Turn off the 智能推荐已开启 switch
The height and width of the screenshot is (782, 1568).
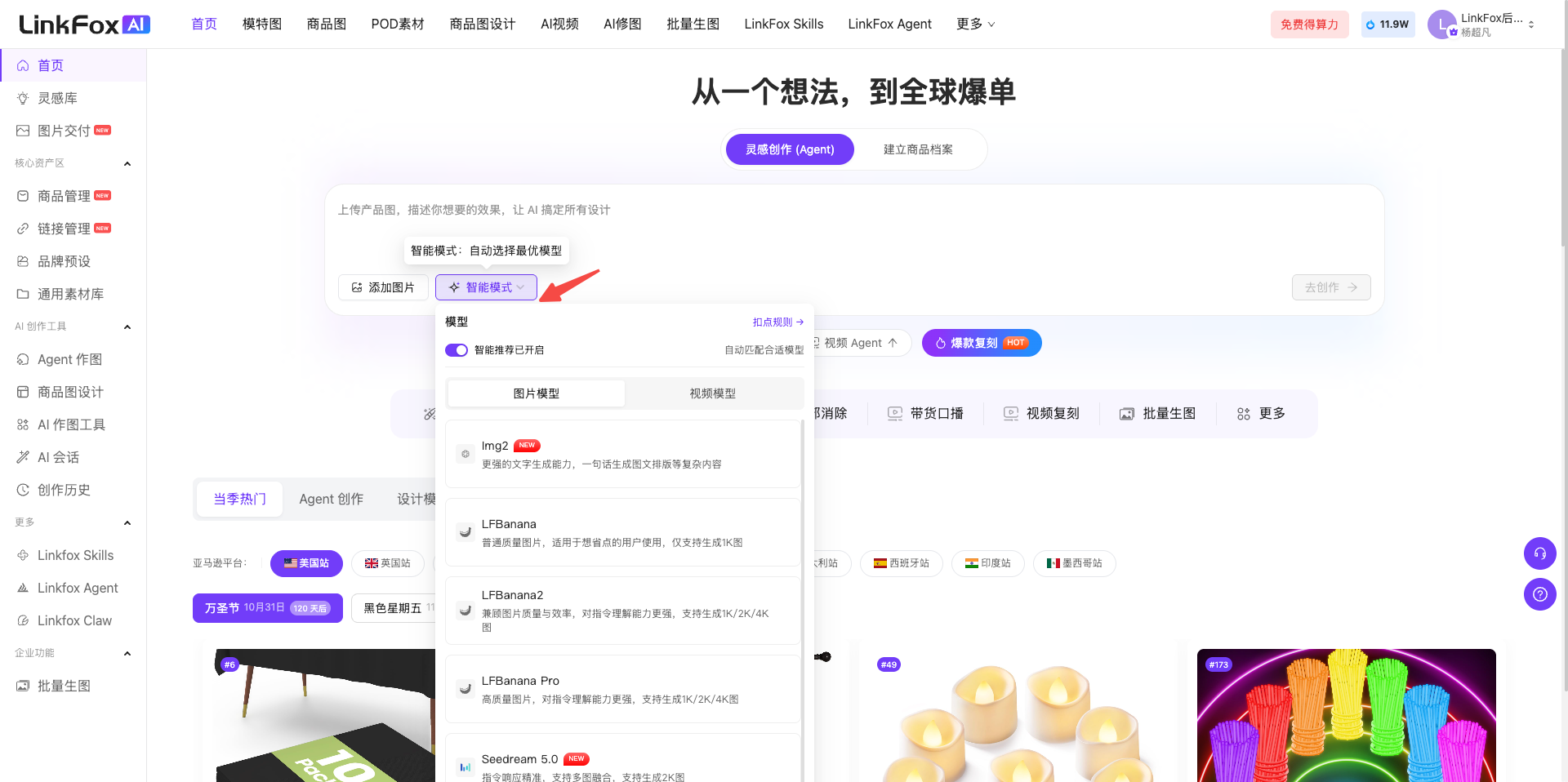coord(457,350)
